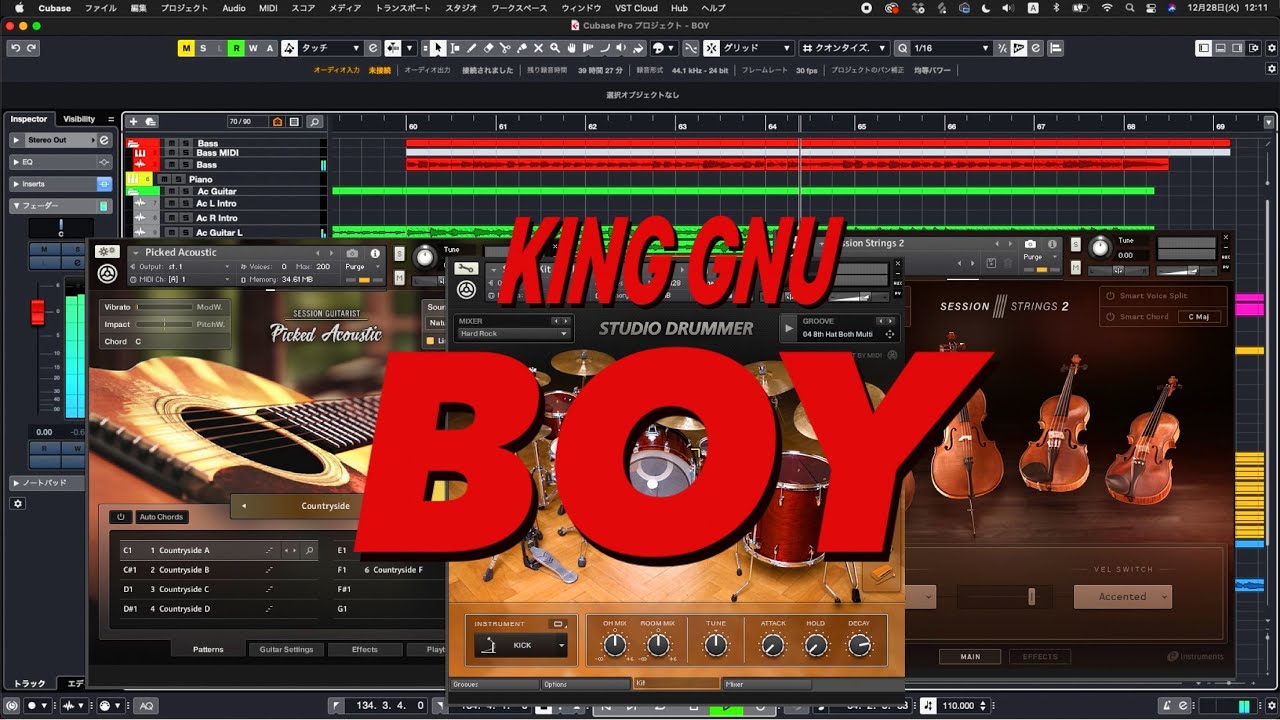Click the Add Track plus icon
This screenshot has height=720, width=1280.
click(134, 122)
